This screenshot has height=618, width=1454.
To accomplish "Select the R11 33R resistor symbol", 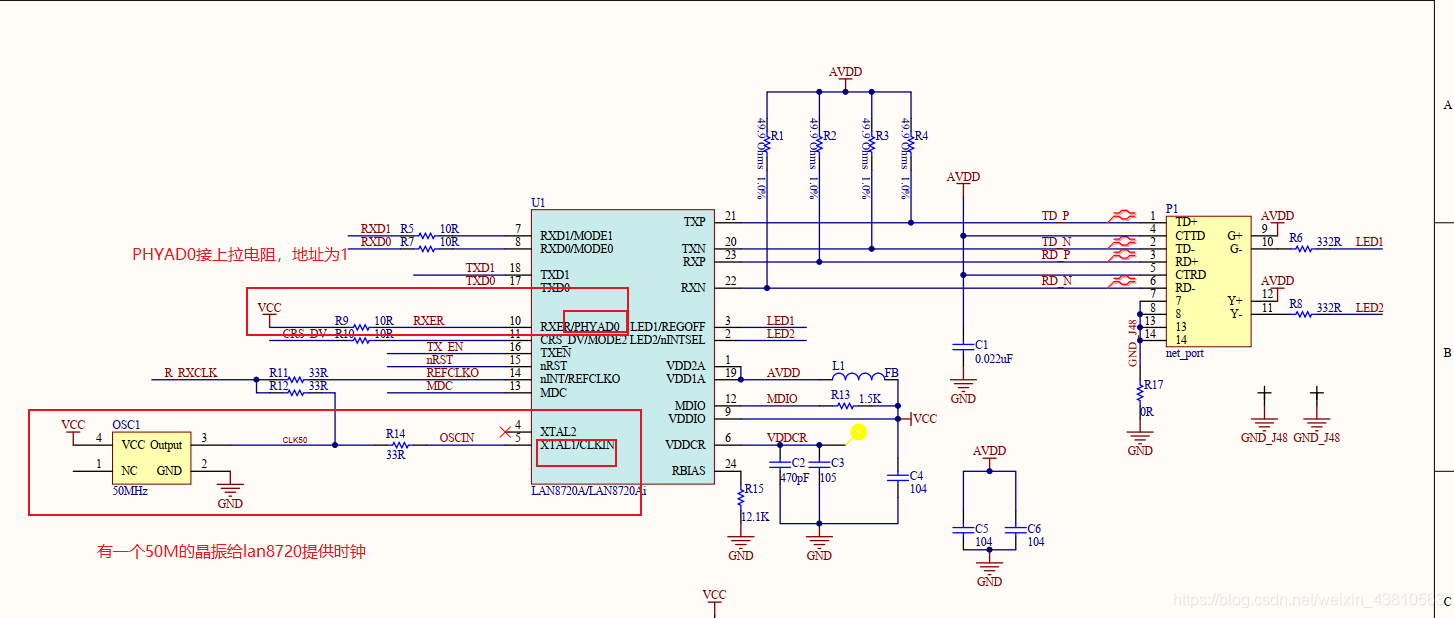I will tap(295, 379).
